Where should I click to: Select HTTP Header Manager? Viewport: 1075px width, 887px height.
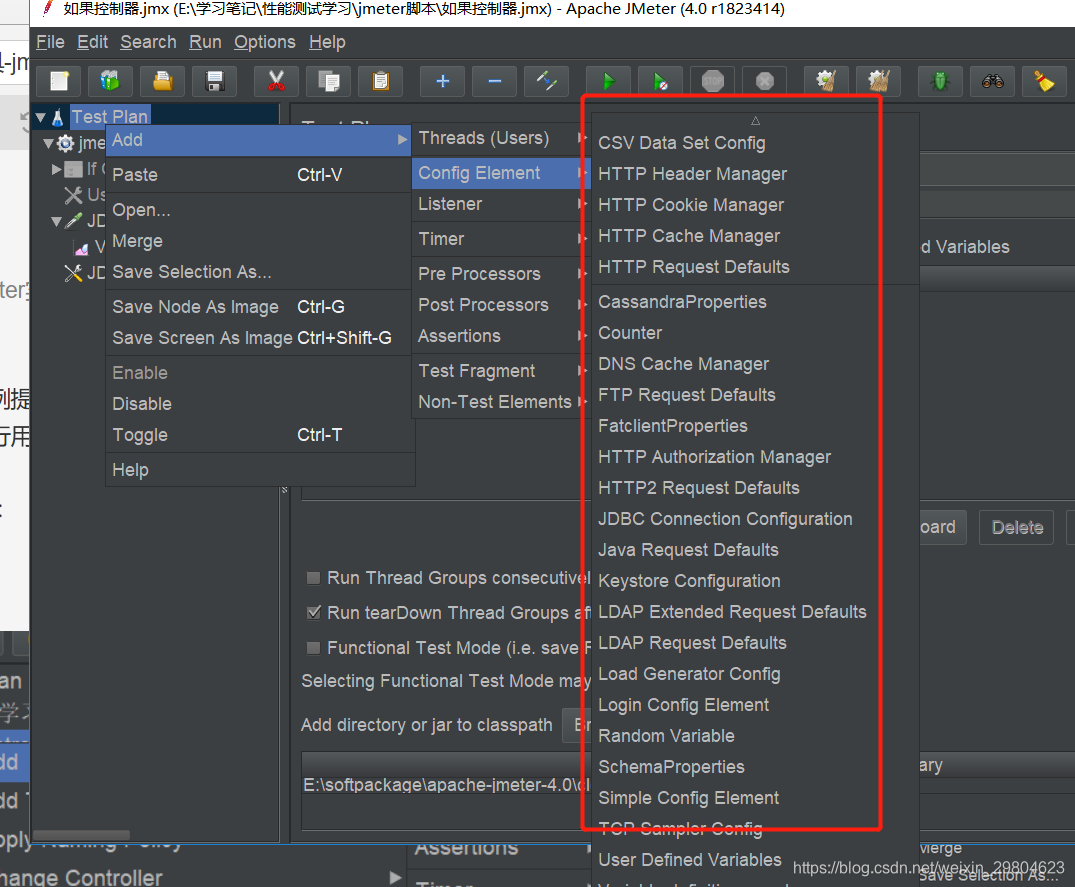pyautogui.click(x=754, y=174)
